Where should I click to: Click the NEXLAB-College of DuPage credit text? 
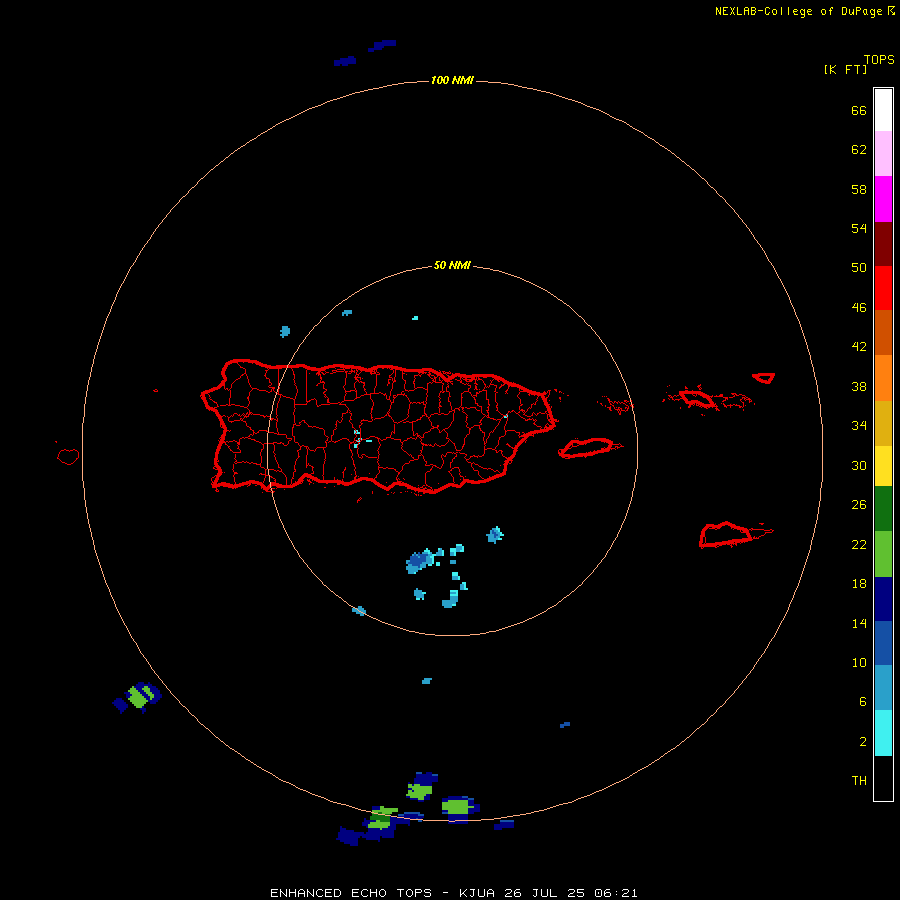tap(798, 11)
